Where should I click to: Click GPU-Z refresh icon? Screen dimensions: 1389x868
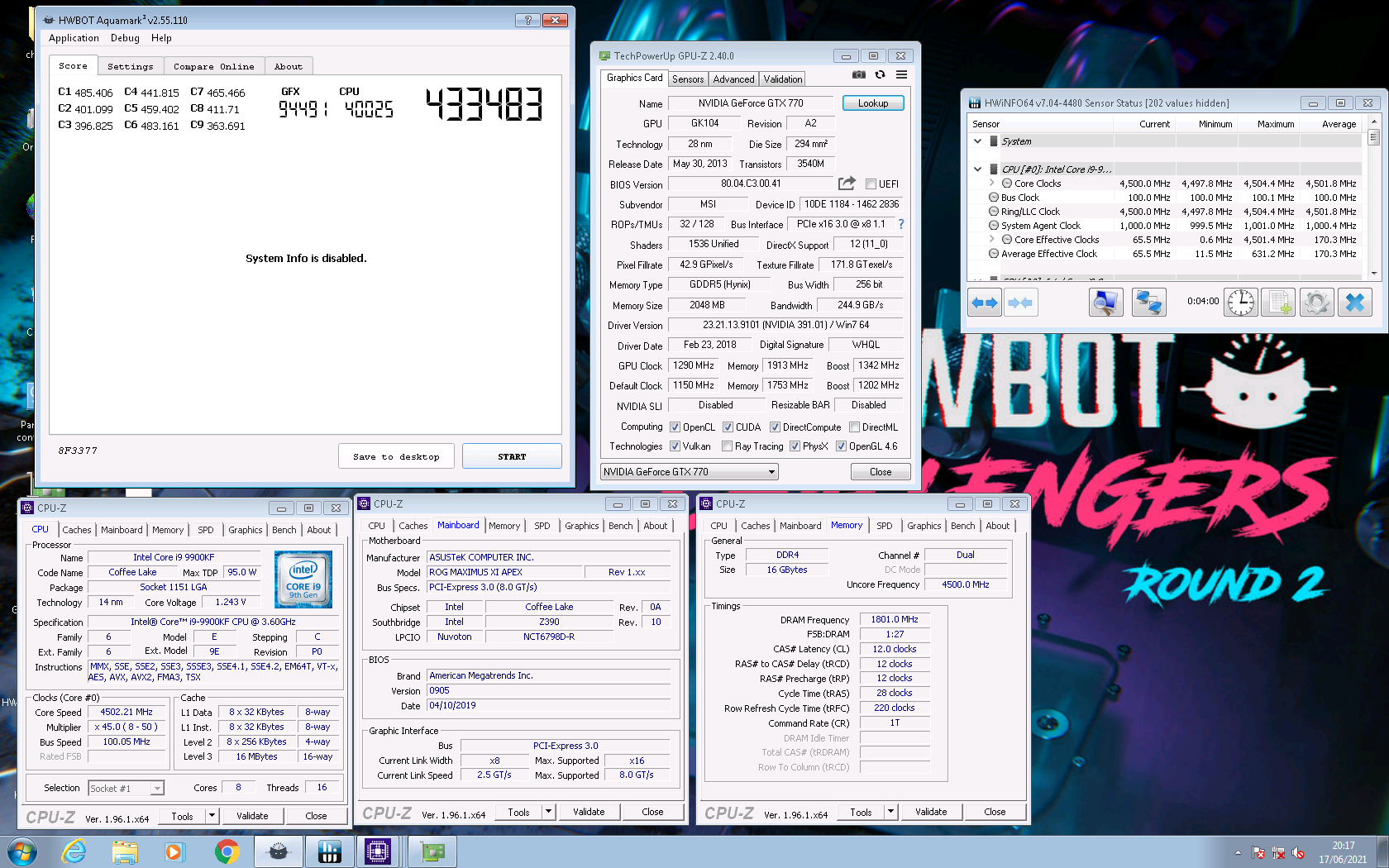[x=880, y=74]
